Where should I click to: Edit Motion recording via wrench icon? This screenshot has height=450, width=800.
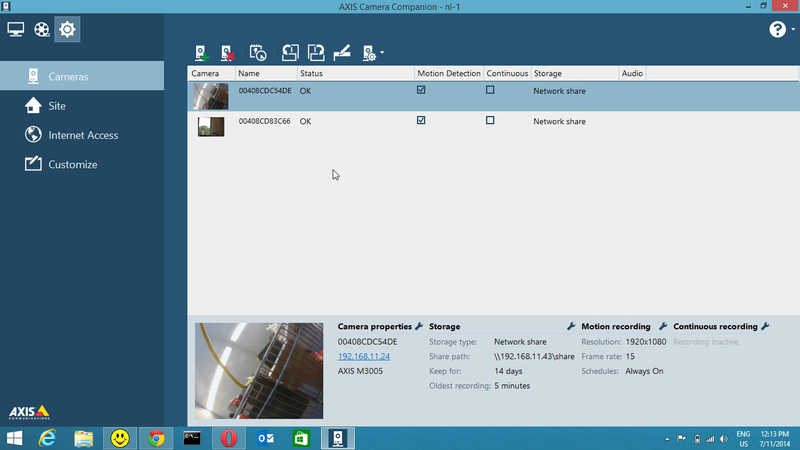click(663, 326)
